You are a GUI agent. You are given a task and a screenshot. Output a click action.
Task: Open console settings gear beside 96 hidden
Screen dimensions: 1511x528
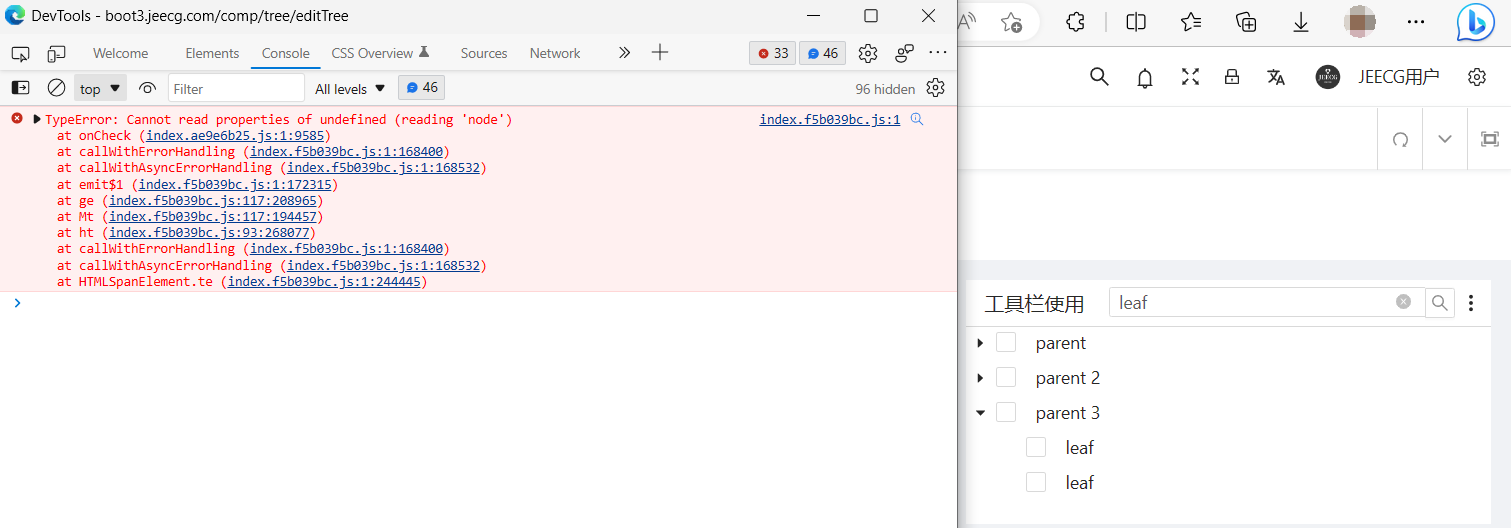point(935,88)
